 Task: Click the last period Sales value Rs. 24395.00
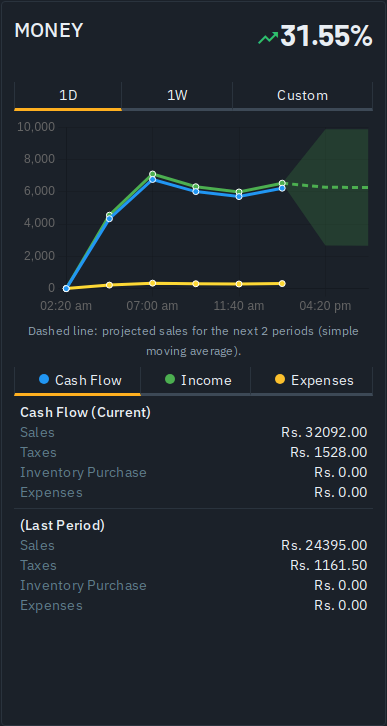(x=324, y=545)
